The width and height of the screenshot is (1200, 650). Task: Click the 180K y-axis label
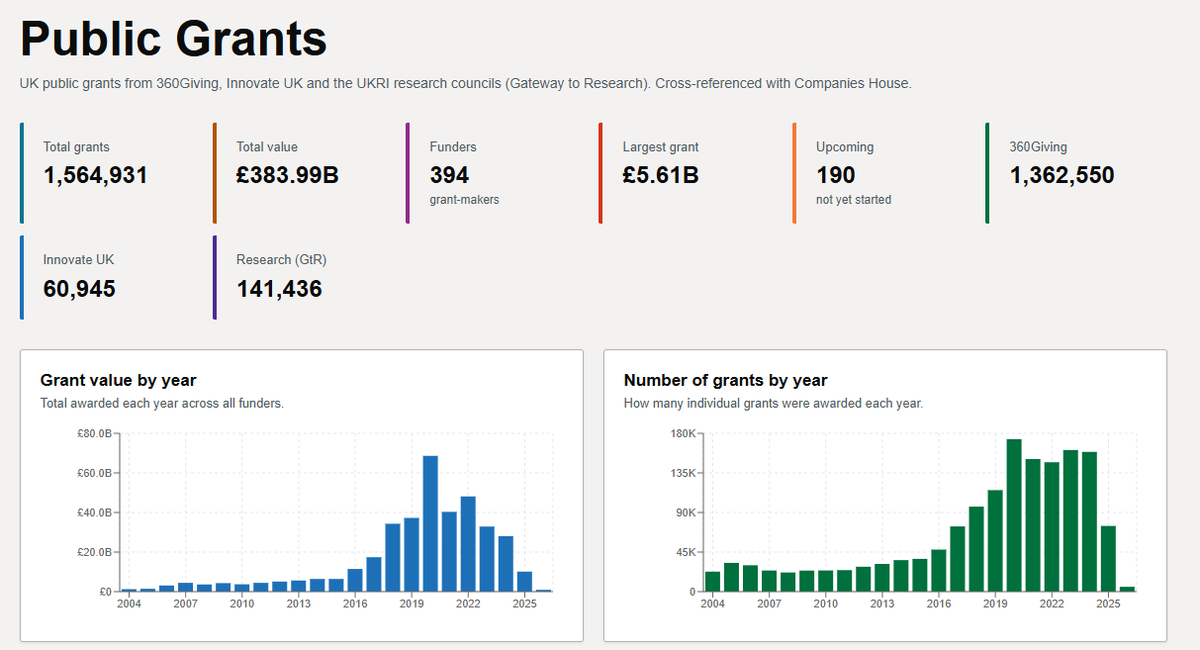(685, 433)
